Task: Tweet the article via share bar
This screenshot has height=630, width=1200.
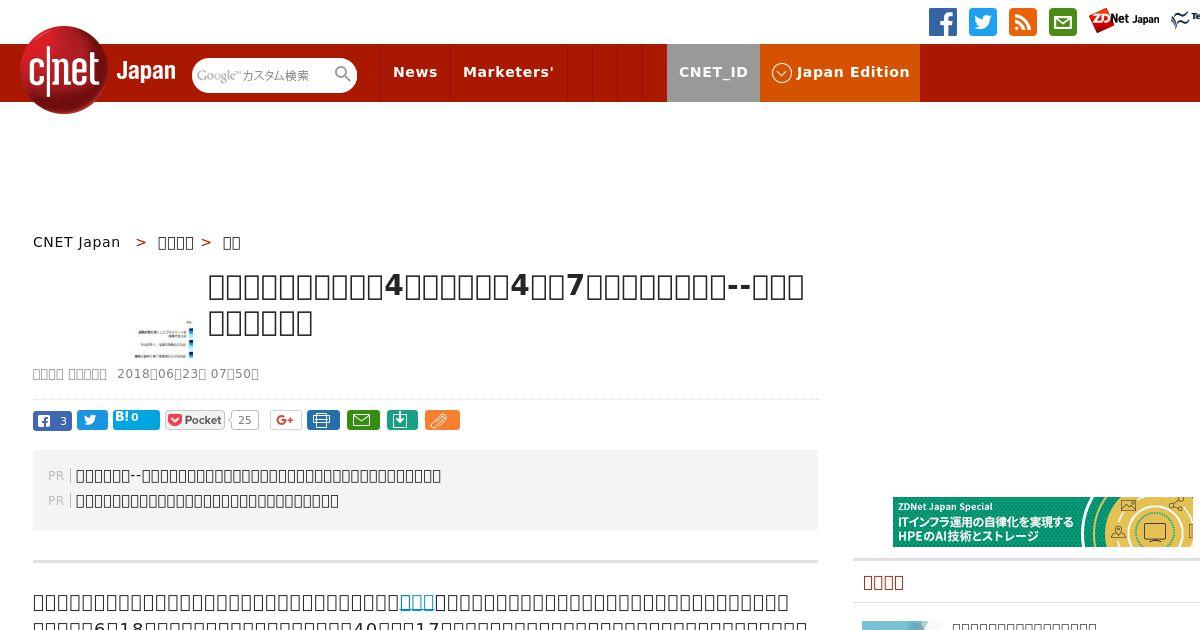Action: 92,420
